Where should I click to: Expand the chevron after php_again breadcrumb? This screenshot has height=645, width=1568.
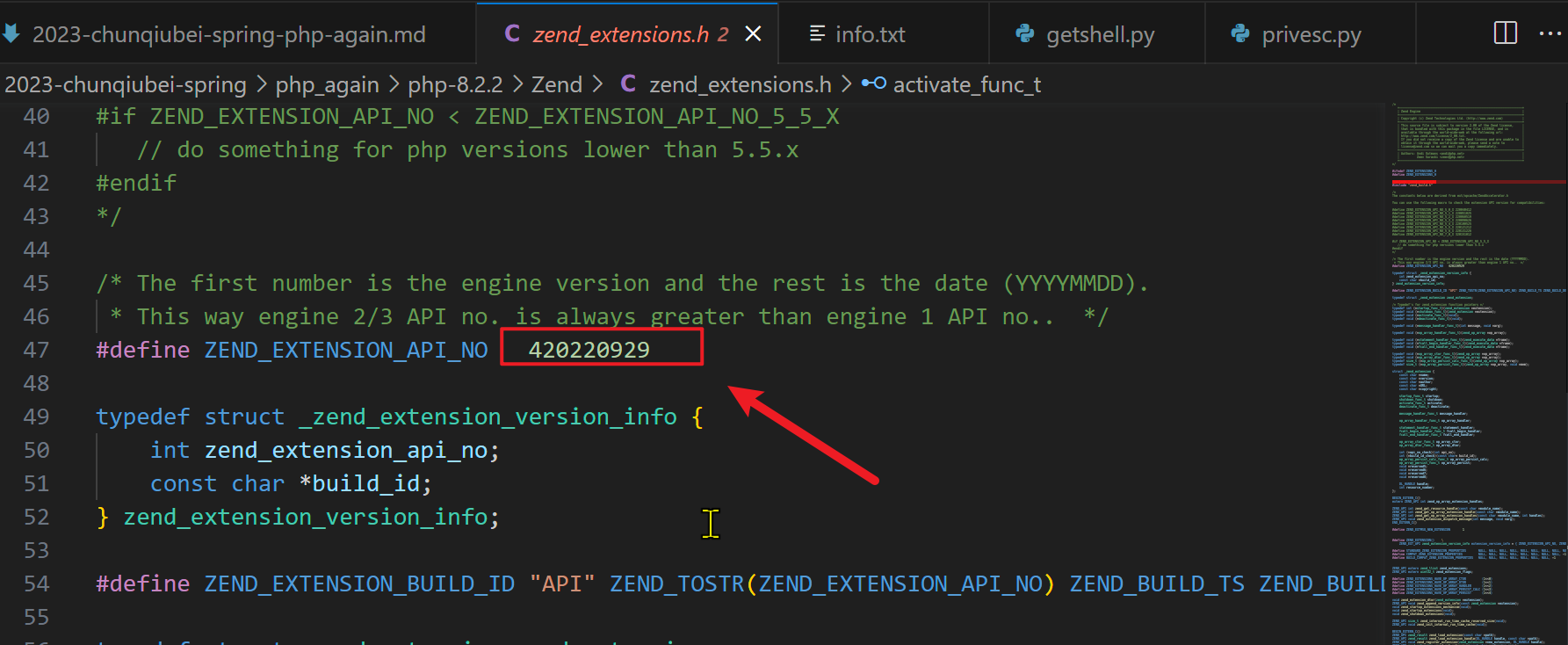point(394,85)
